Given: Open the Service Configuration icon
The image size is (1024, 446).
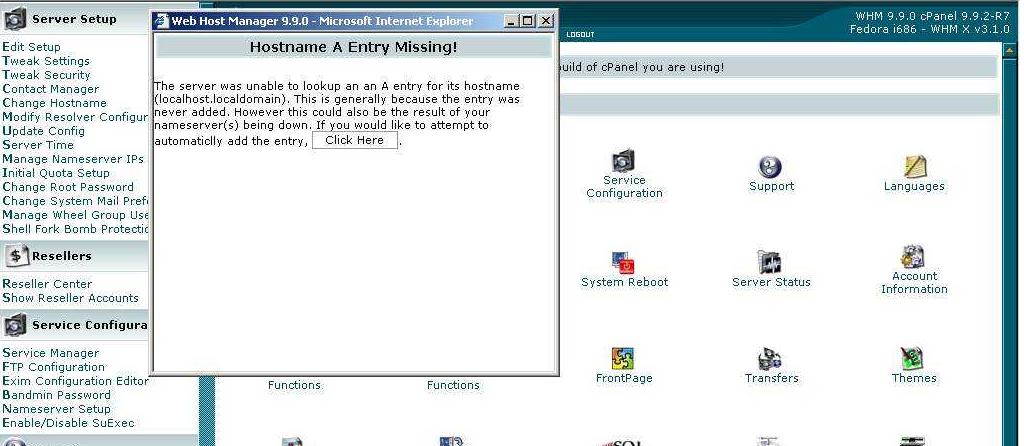Looking at the screenshot, I should point(624,162).
